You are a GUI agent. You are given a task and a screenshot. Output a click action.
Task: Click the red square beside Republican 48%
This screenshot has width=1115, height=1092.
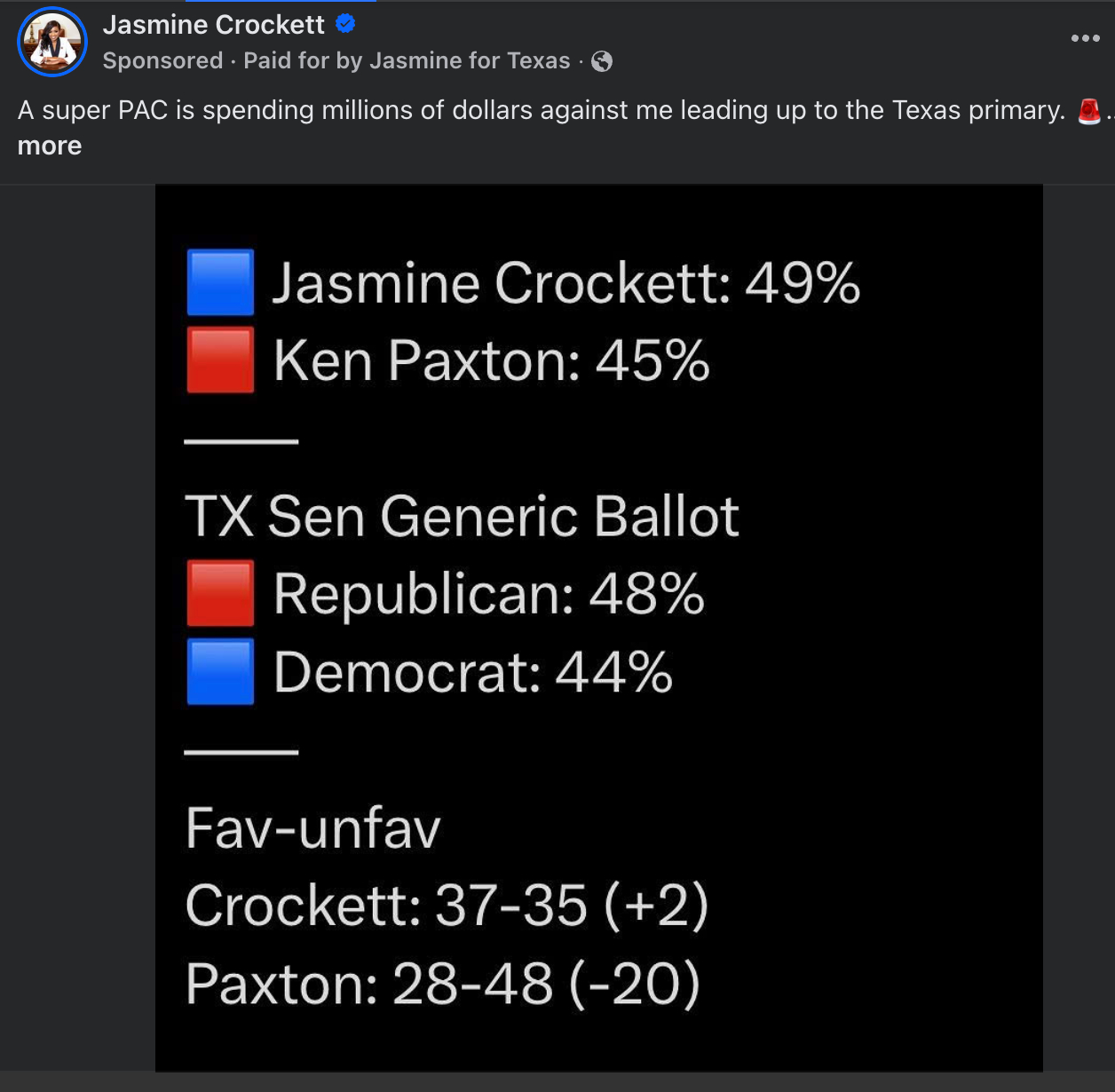coord(220,593)
